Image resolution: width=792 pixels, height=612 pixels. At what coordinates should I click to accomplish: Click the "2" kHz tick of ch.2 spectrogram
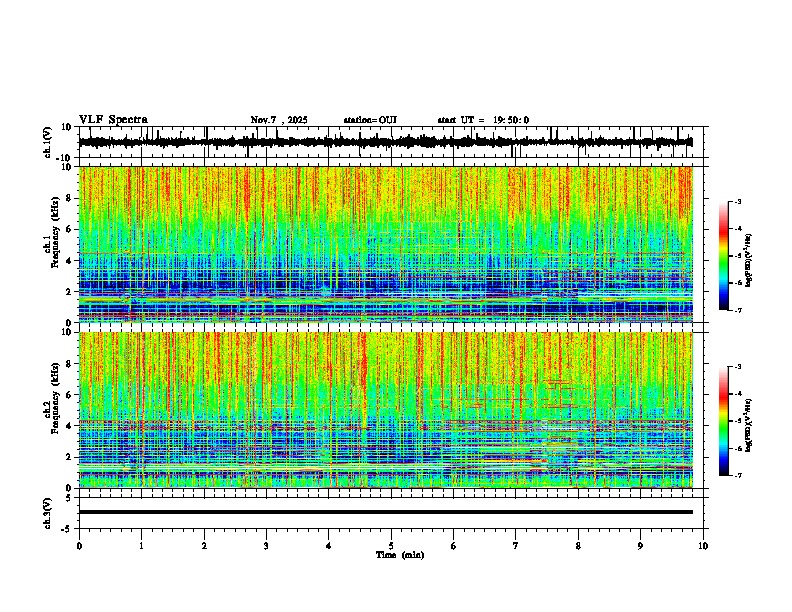70,457
